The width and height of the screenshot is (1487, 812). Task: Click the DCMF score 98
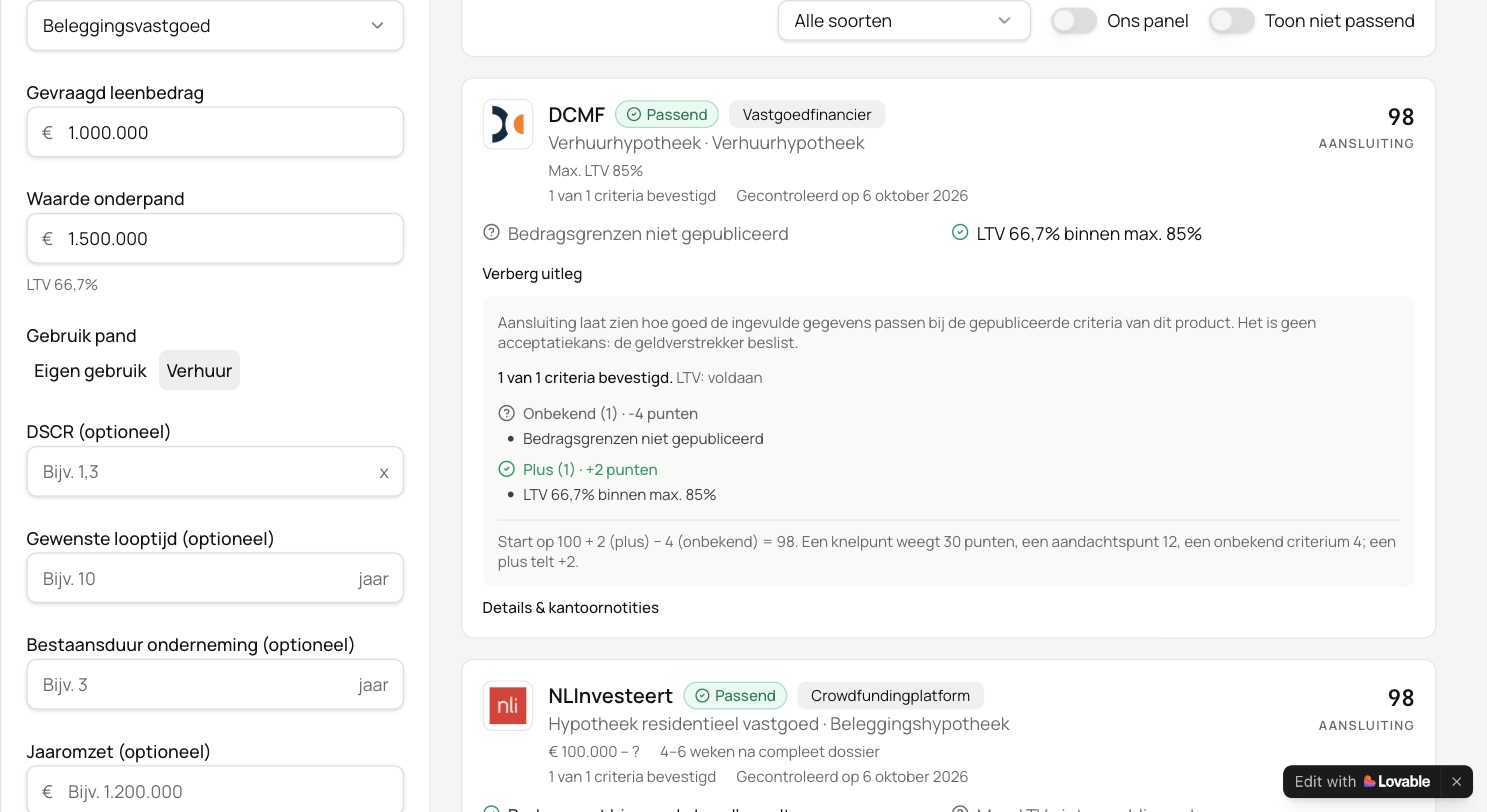point(1401,117)
